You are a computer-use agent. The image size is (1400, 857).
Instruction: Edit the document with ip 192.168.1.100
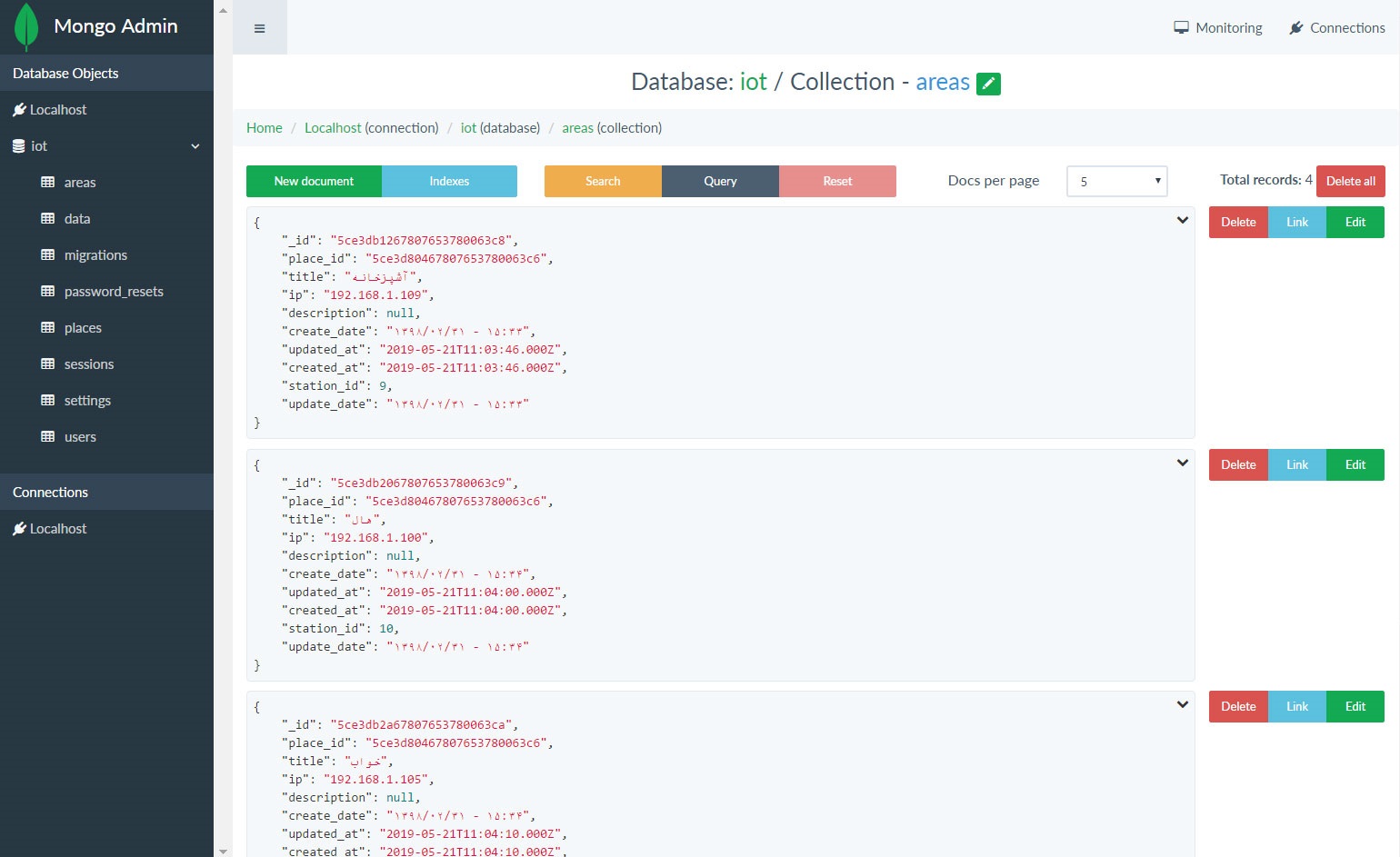click(1355, 464)
